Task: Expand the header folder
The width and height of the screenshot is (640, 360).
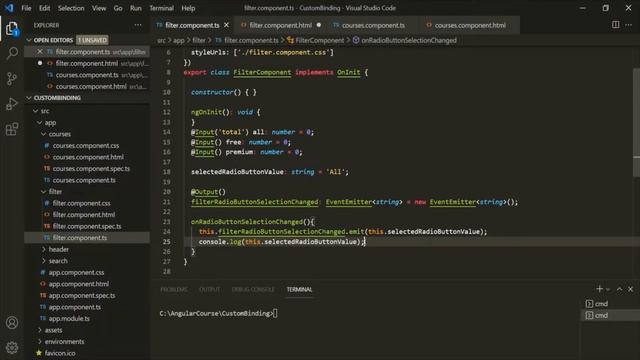Action: point(44,249)
